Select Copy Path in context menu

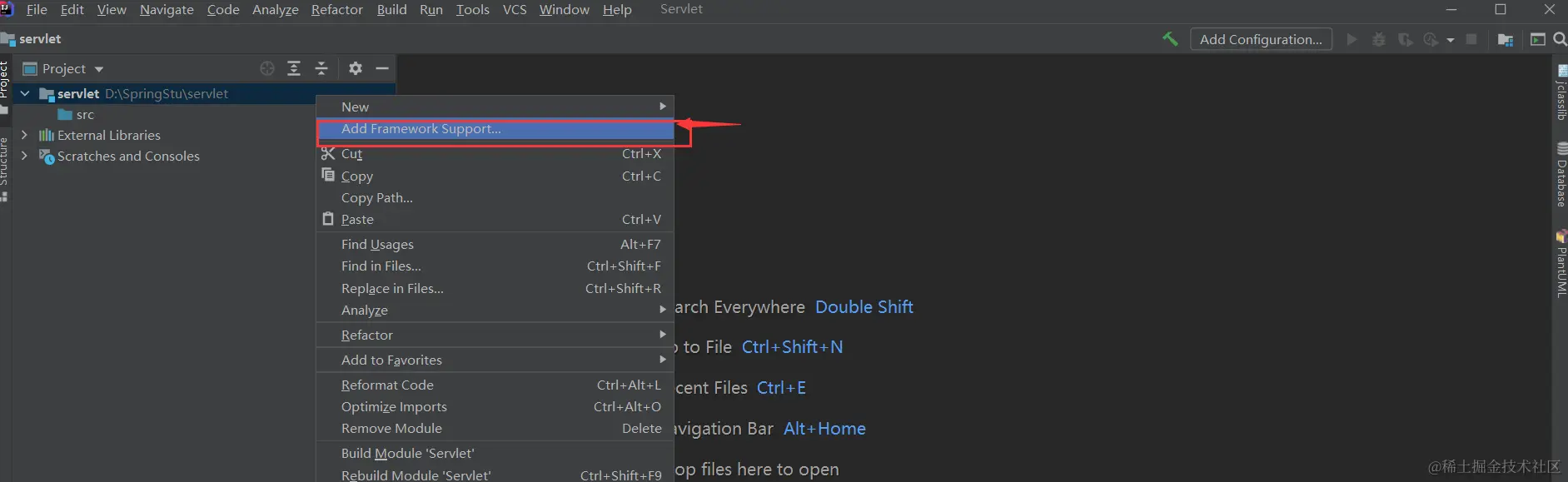click(x=495, y=197)
